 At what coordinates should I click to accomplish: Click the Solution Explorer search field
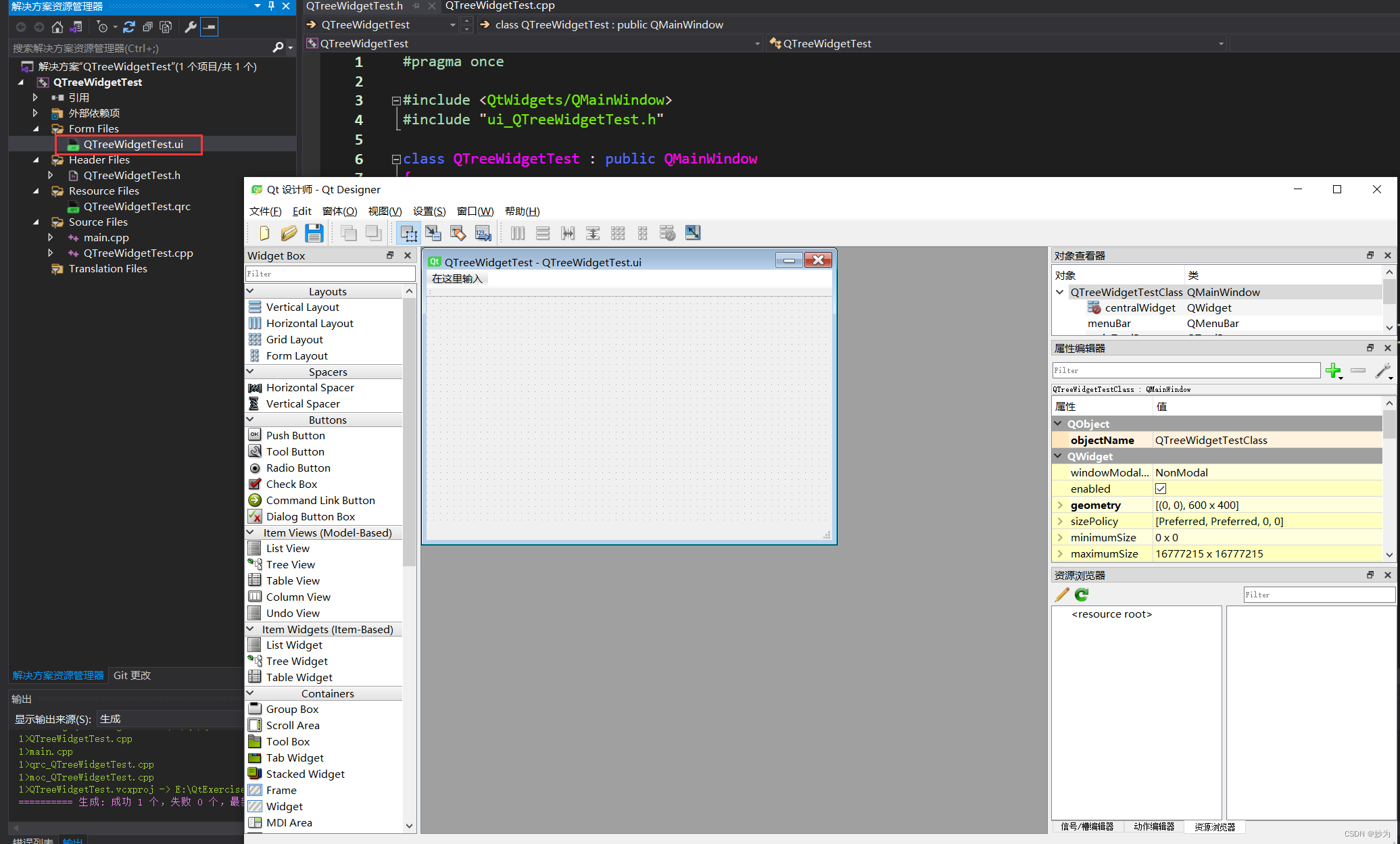(x=139, y=48)
